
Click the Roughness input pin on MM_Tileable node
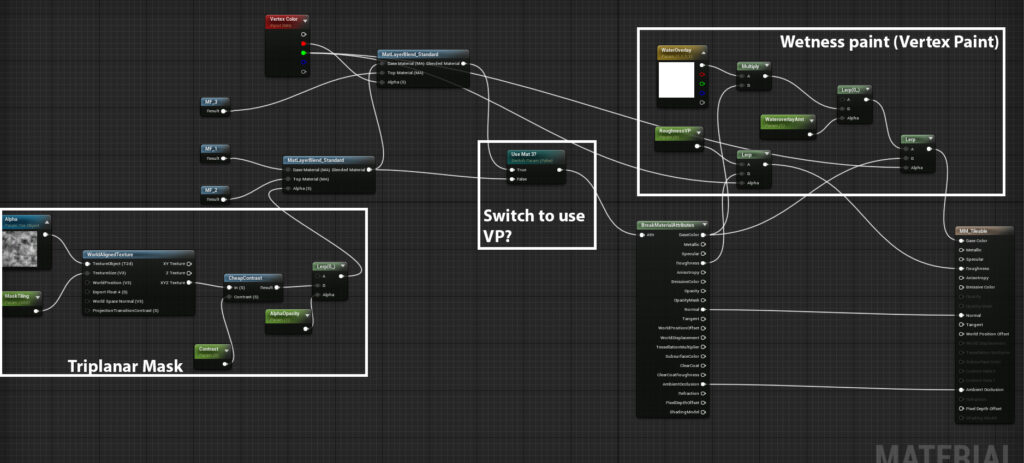click(x=959, y=268)
